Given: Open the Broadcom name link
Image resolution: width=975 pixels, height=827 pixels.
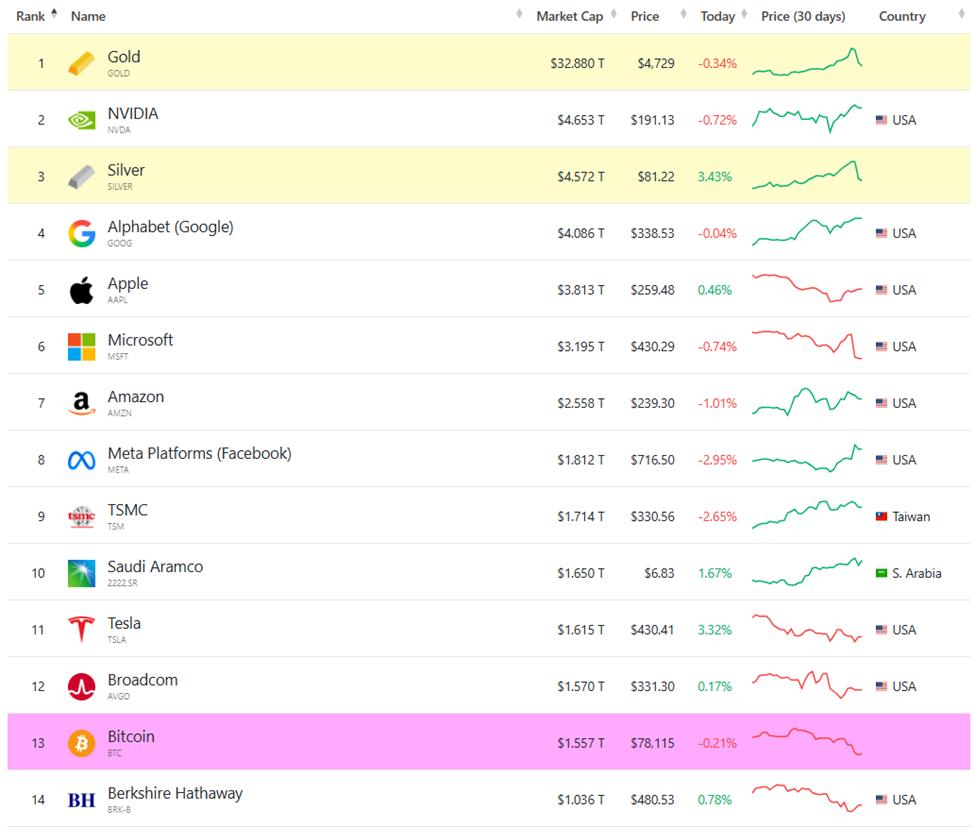Looking at the screenshot, I should [x=142, y=679].
